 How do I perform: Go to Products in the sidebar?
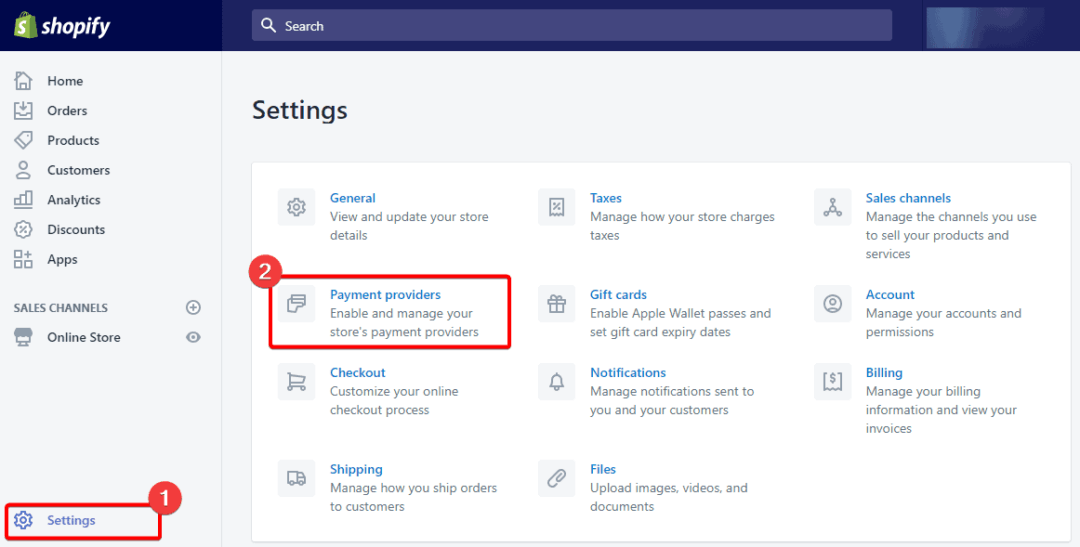point(73,141)
